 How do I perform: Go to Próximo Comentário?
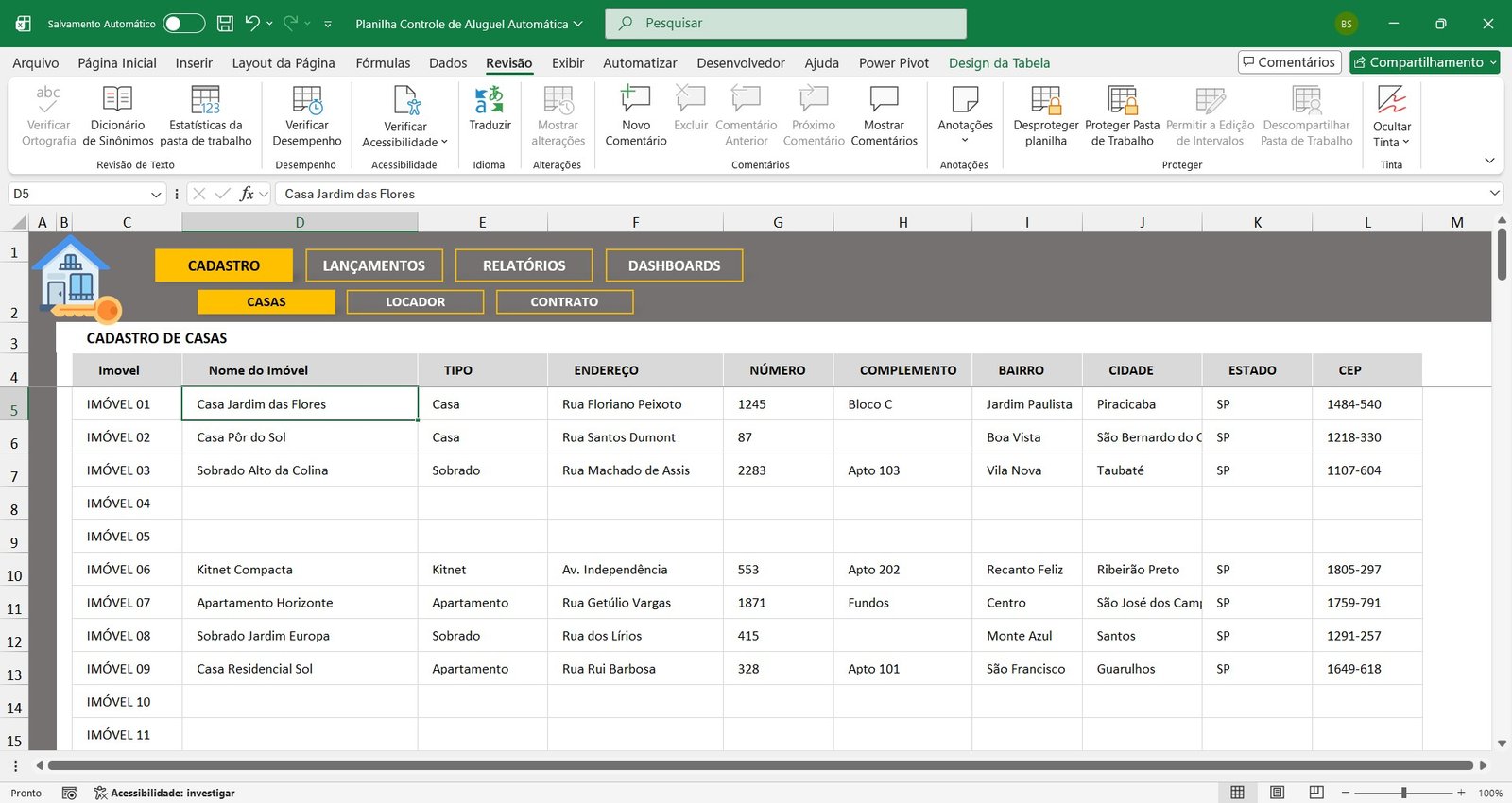click(x=814, y=115)
